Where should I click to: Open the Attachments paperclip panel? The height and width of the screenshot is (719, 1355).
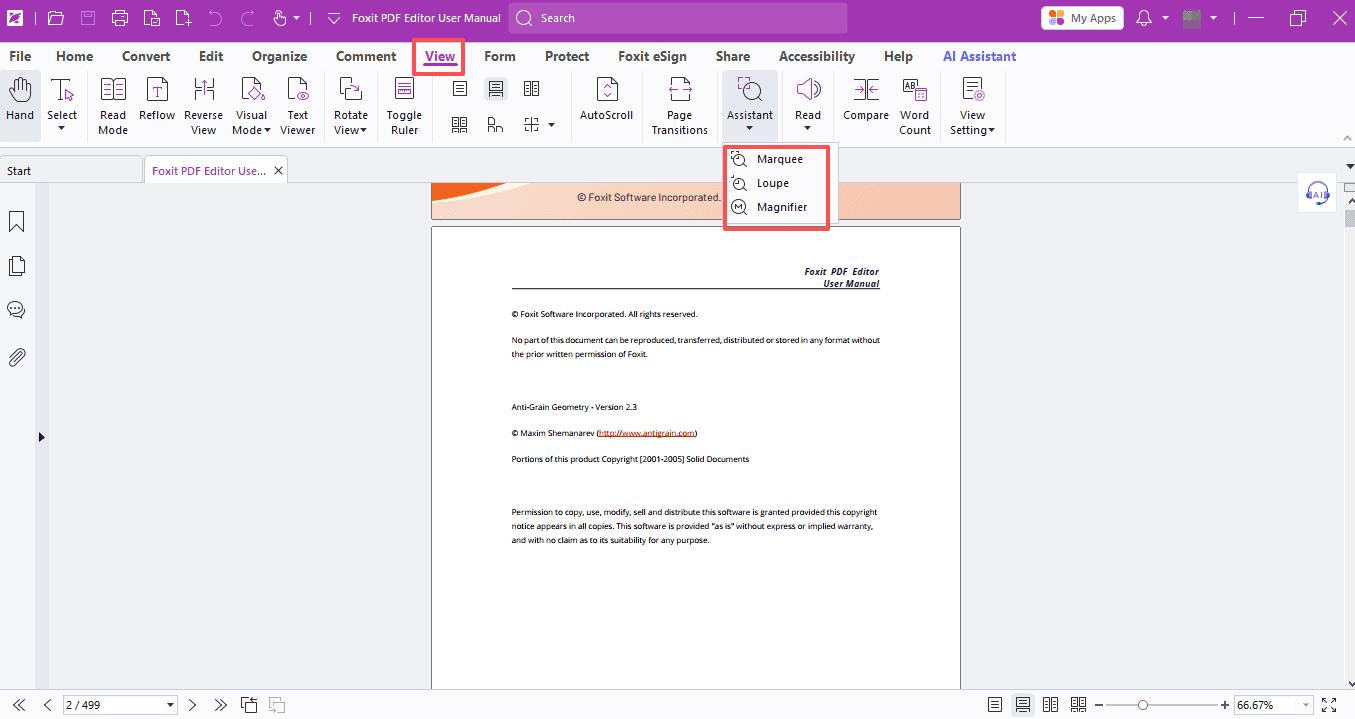pyautogui.click(x=16, y=357)
